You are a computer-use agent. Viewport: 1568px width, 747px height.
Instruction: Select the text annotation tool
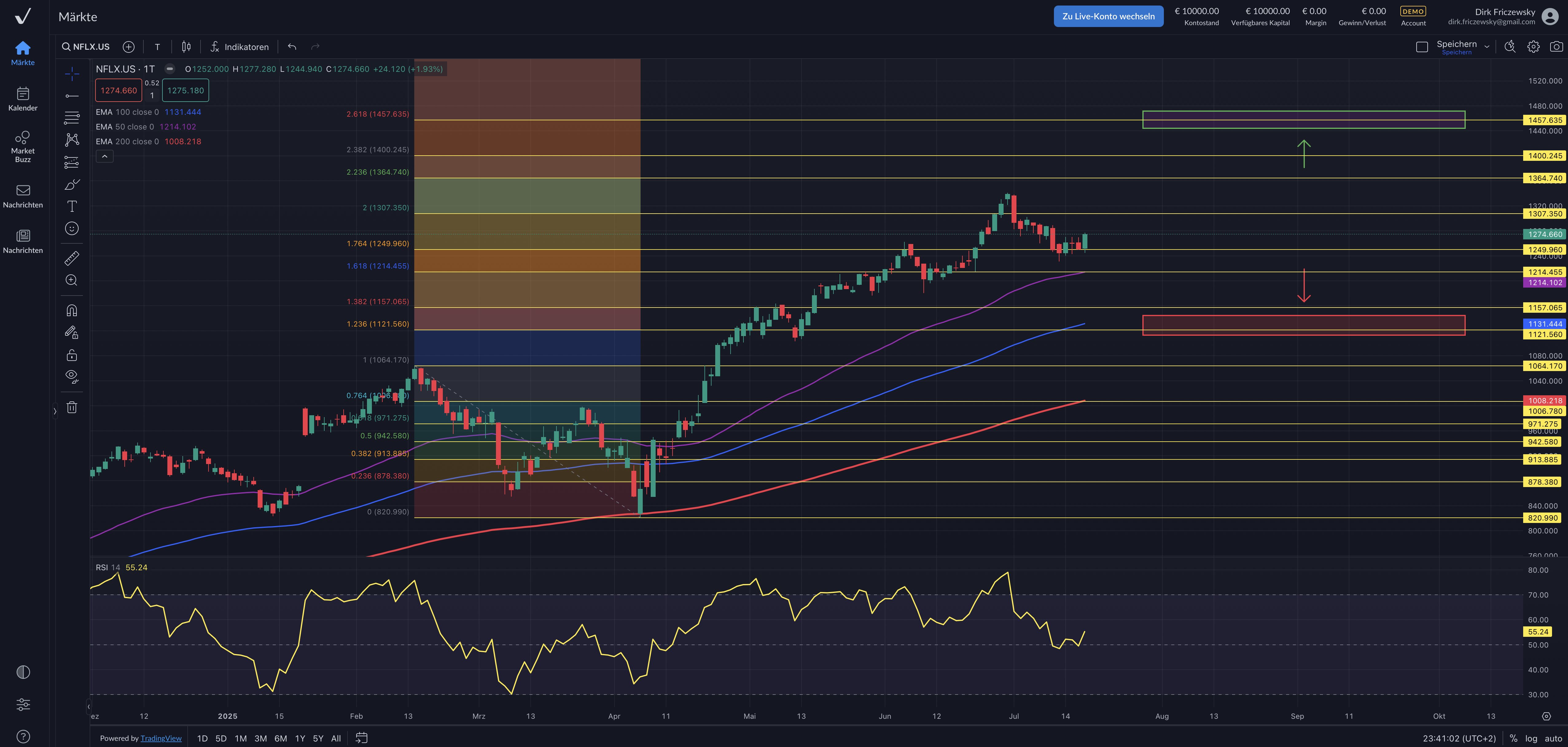click(72, 206)
